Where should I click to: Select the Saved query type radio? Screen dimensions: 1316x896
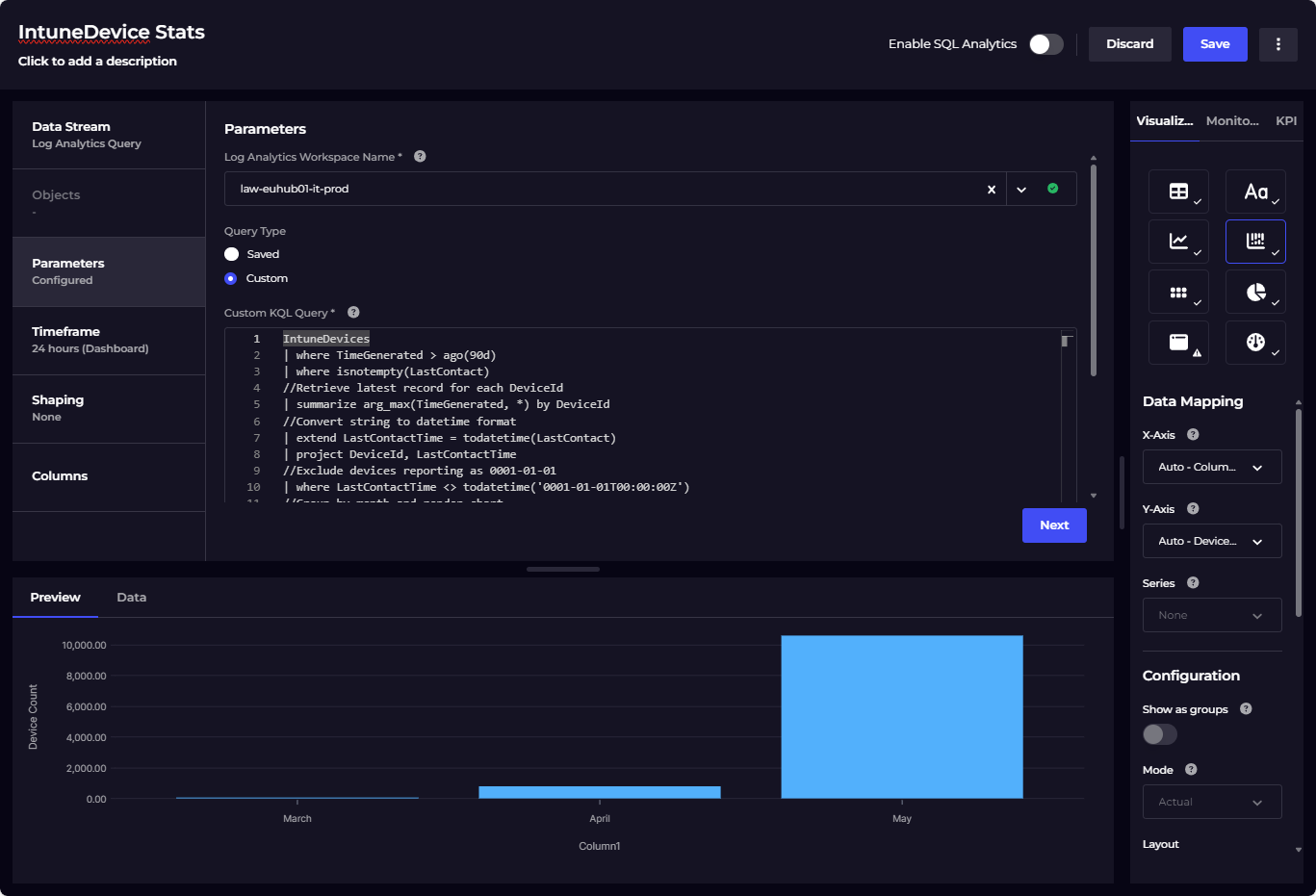coord(231,254)
